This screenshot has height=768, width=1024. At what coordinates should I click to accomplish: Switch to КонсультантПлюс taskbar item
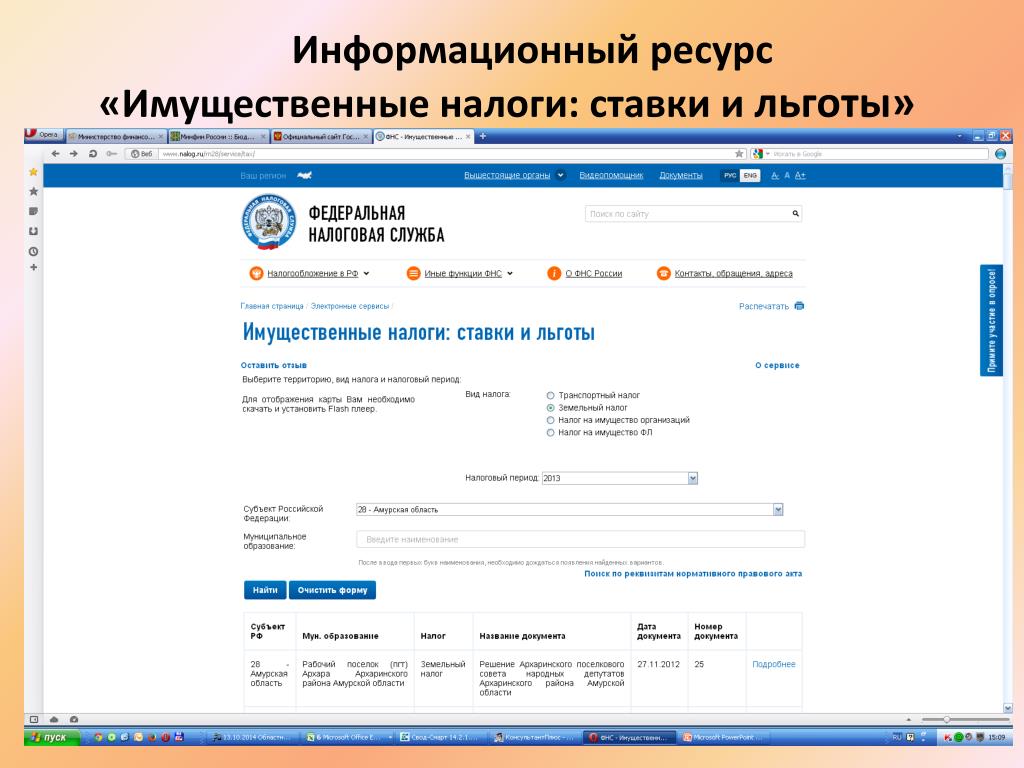click(534, 737)
